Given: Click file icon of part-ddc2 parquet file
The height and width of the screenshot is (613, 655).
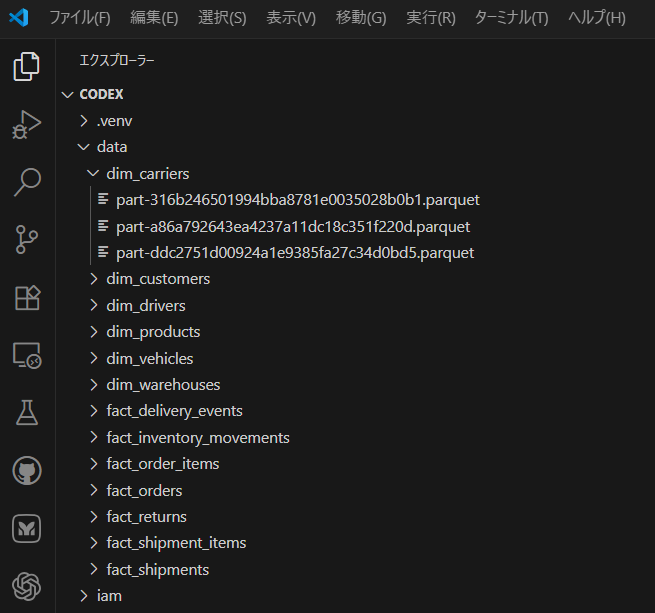Looking at the screenshot, I should pos(103,252).
